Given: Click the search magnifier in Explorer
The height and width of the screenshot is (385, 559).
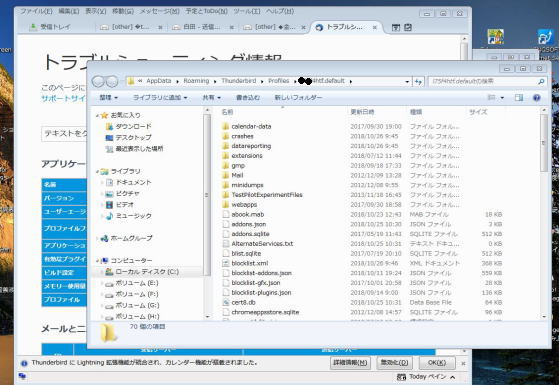Looking at the screenshot, I should coord(541,81).
